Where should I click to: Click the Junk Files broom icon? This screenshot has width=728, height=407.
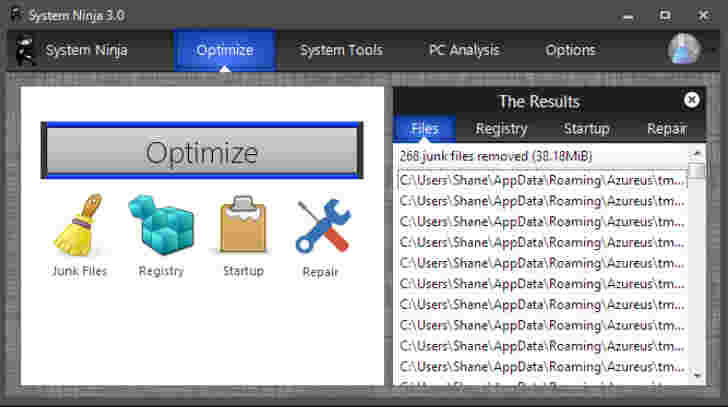click(79, 227)
